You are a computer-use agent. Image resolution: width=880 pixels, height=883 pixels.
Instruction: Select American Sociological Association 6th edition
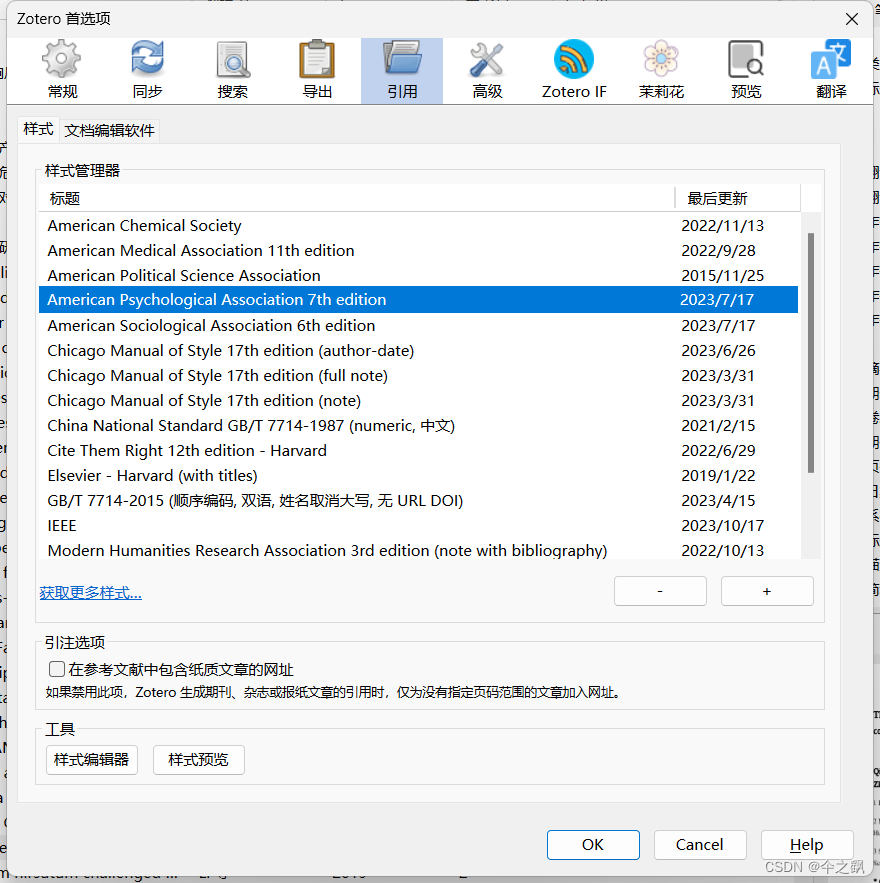tap(418, 325)
